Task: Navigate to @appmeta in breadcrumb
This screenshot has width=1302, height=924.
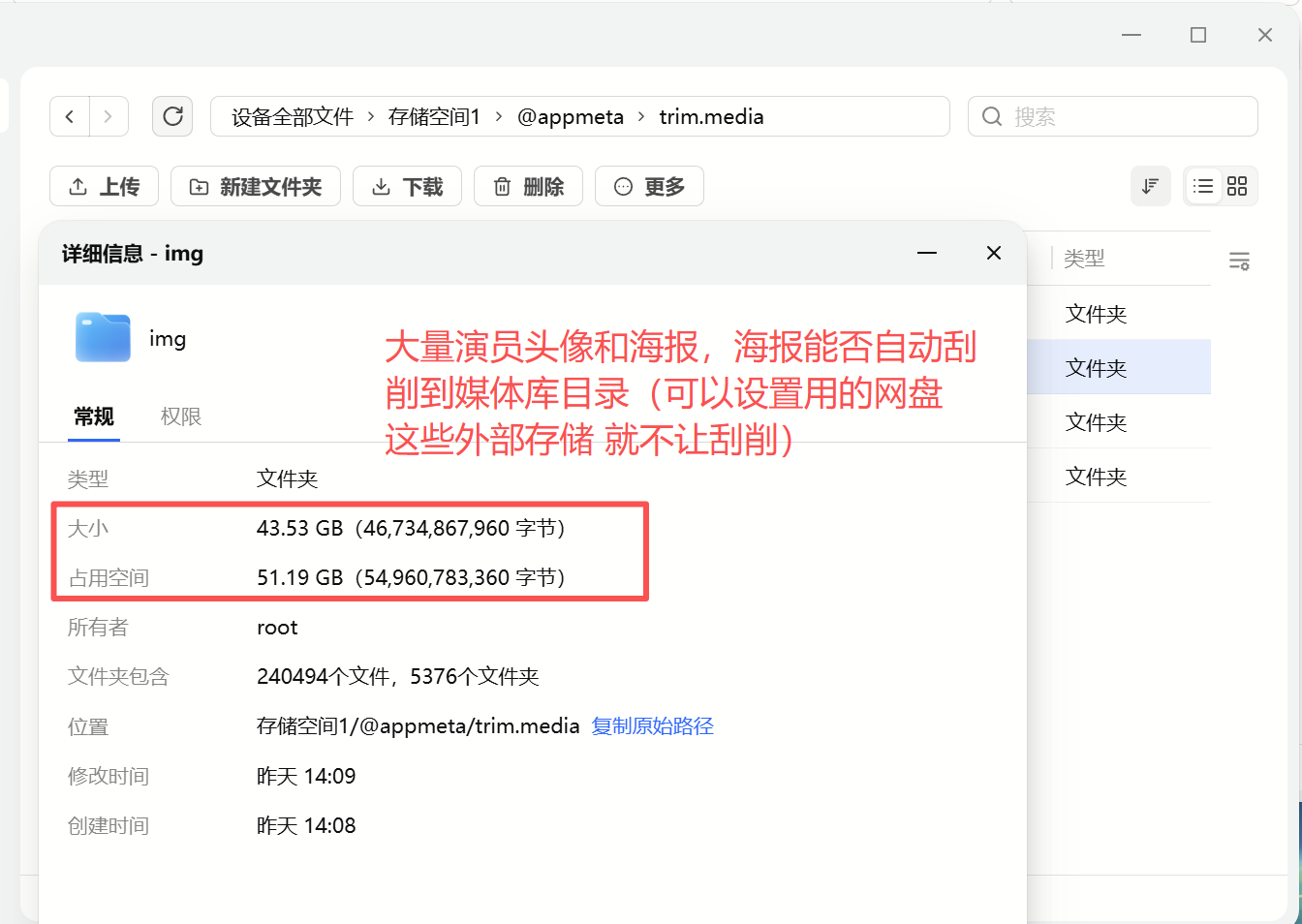Action: click(x=571, y=117)
